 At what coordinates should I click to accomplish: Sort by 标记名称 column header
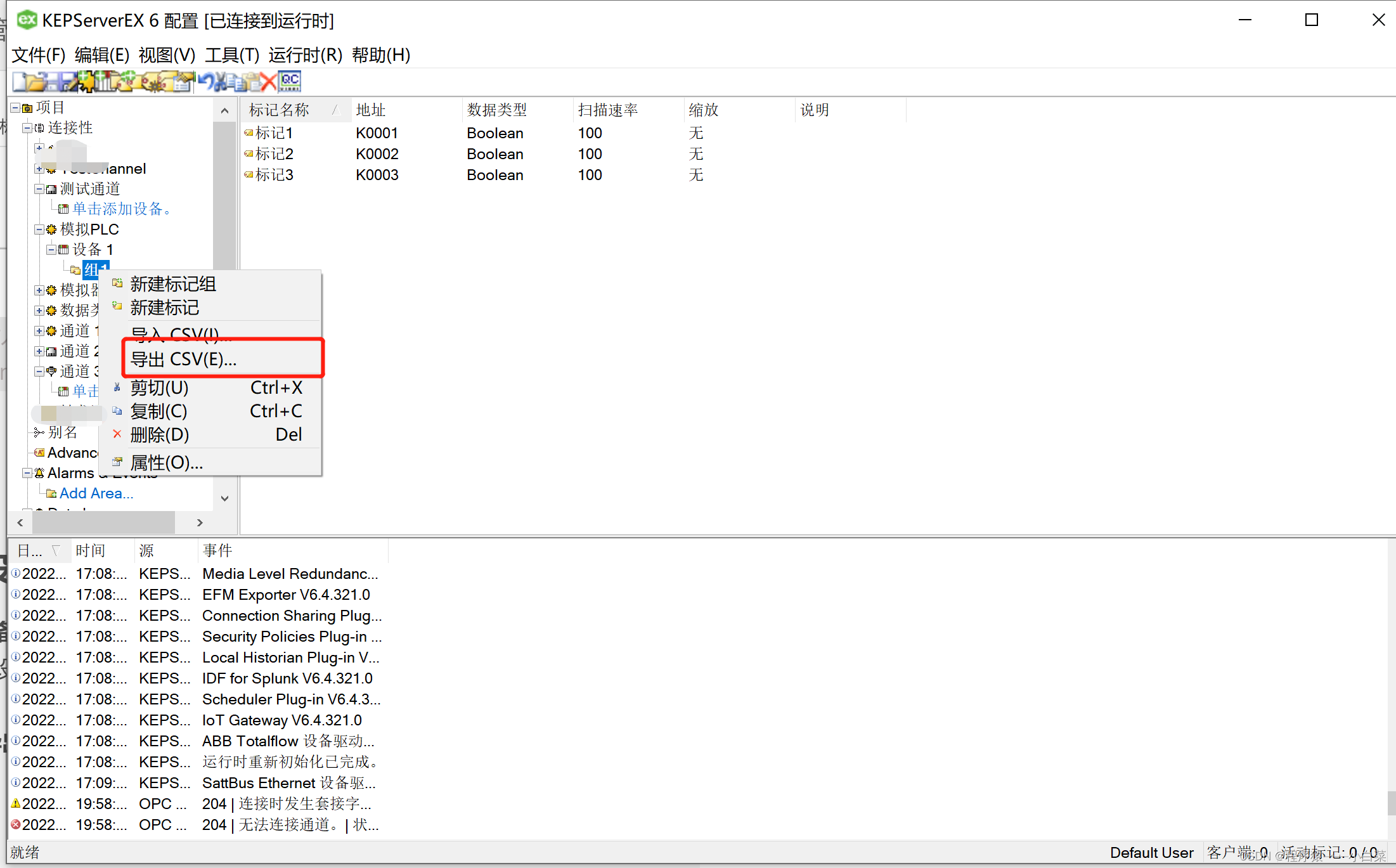click(x=295, y=110)
